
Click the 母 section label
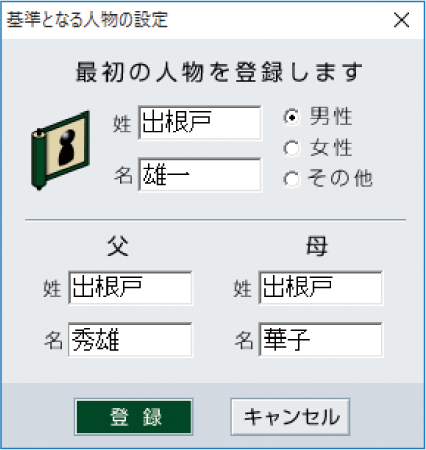coord(317,246)
